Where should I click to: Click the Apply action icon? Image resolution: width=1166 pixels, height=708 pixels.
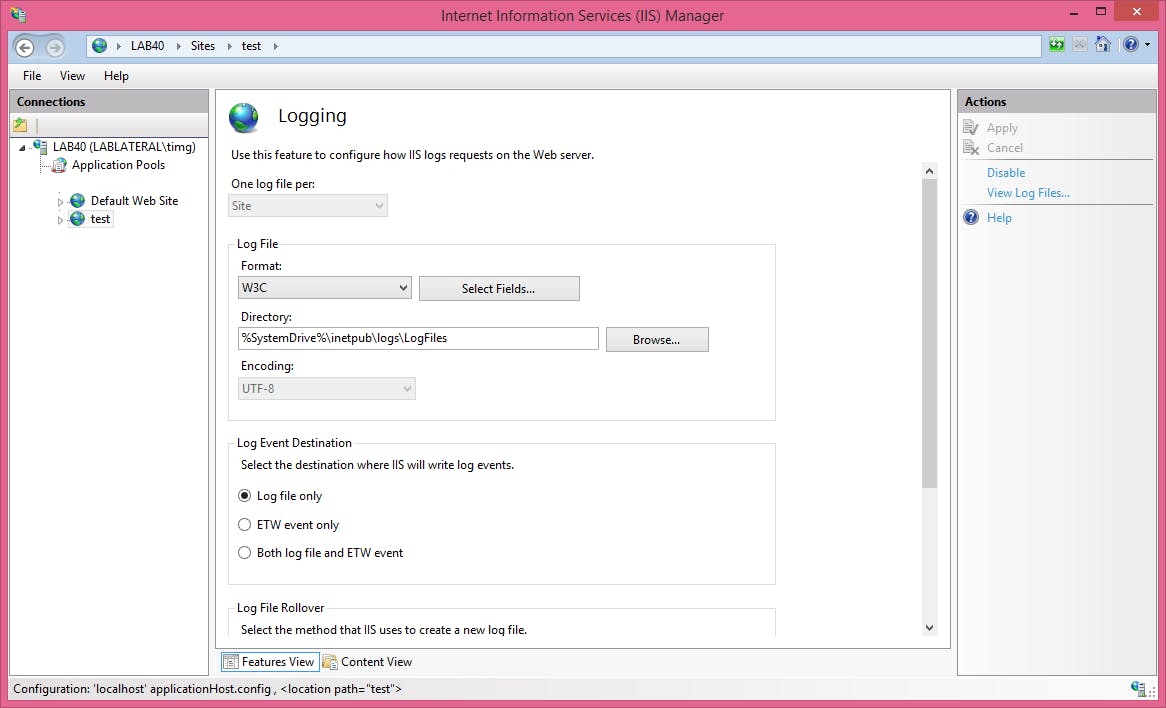point(970,128)
